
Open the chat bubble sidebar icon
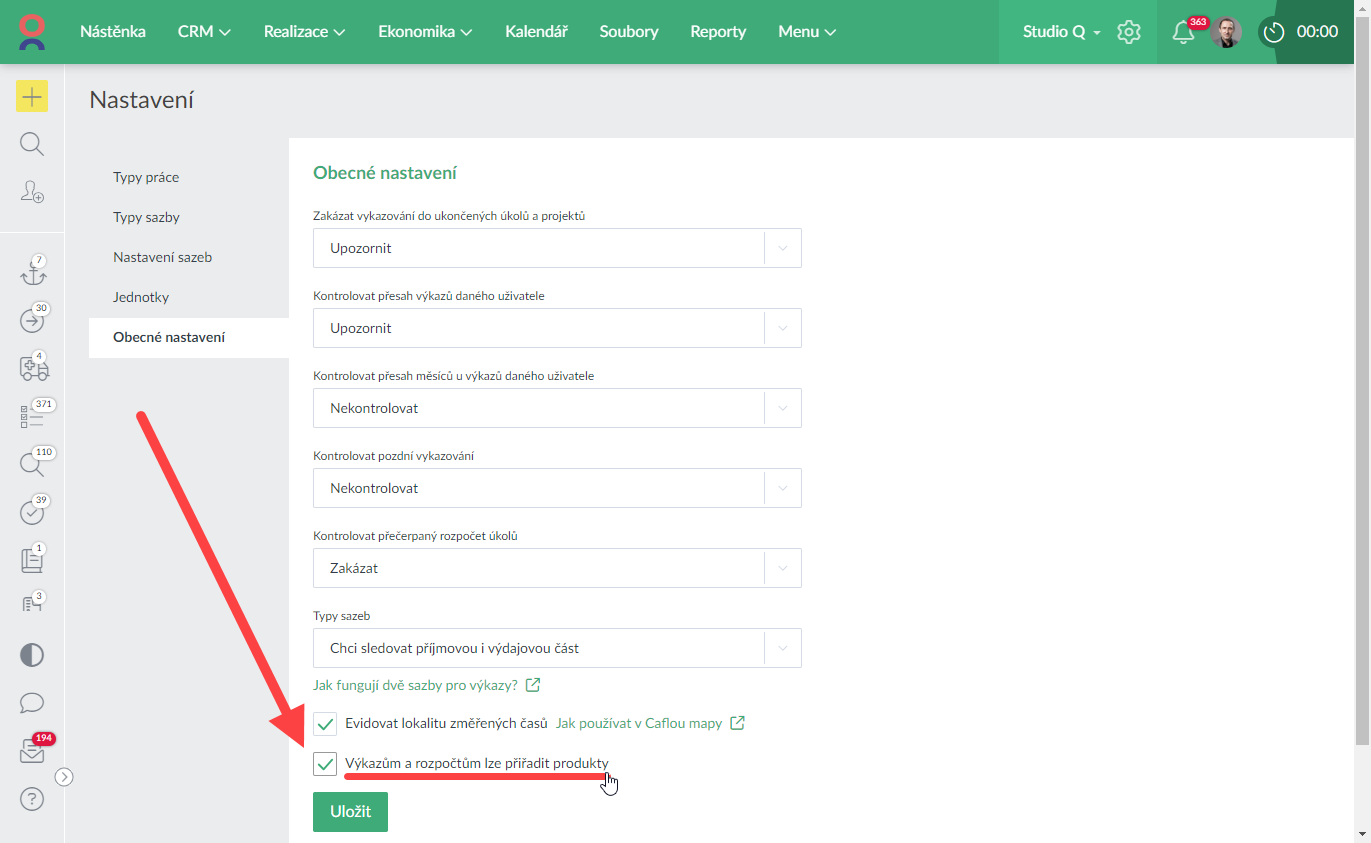click(32, 703)
